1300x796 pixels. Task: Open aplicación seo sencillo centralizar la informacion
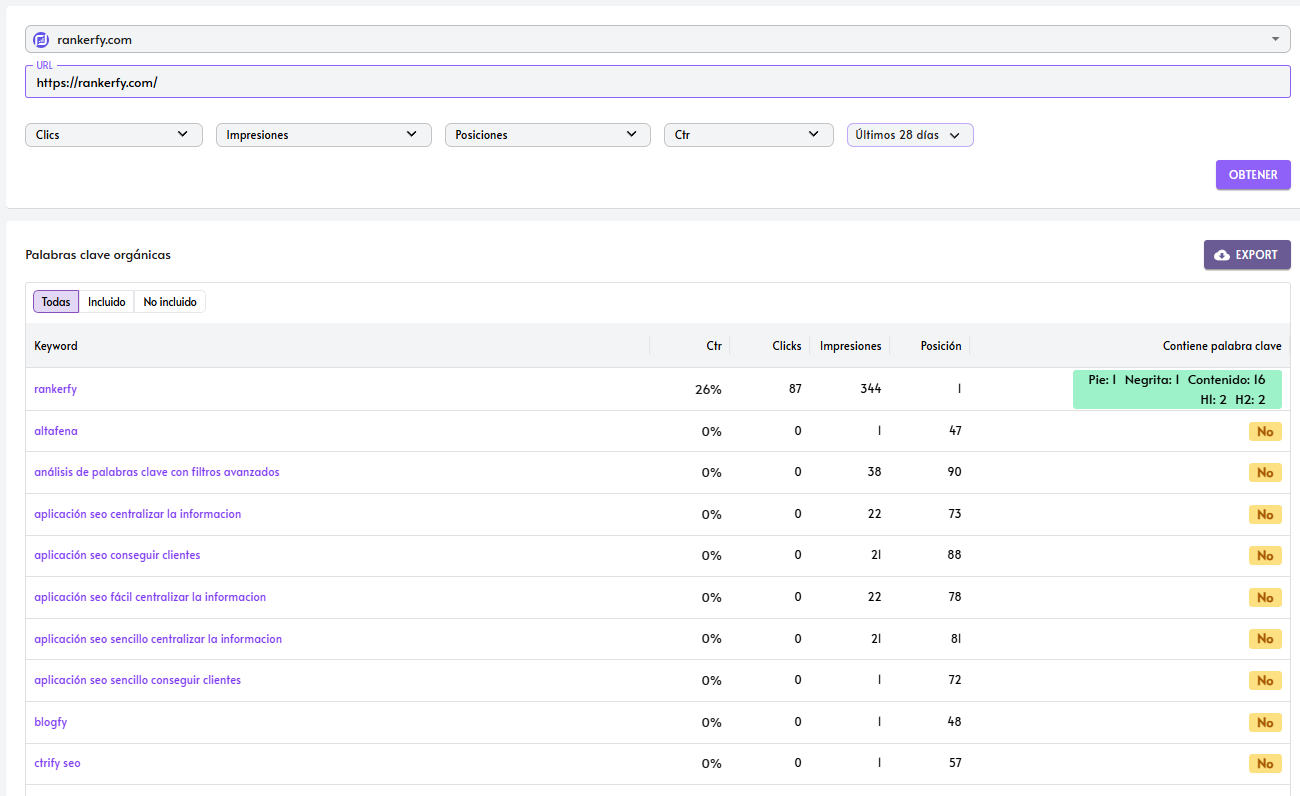tap(158, 639)
